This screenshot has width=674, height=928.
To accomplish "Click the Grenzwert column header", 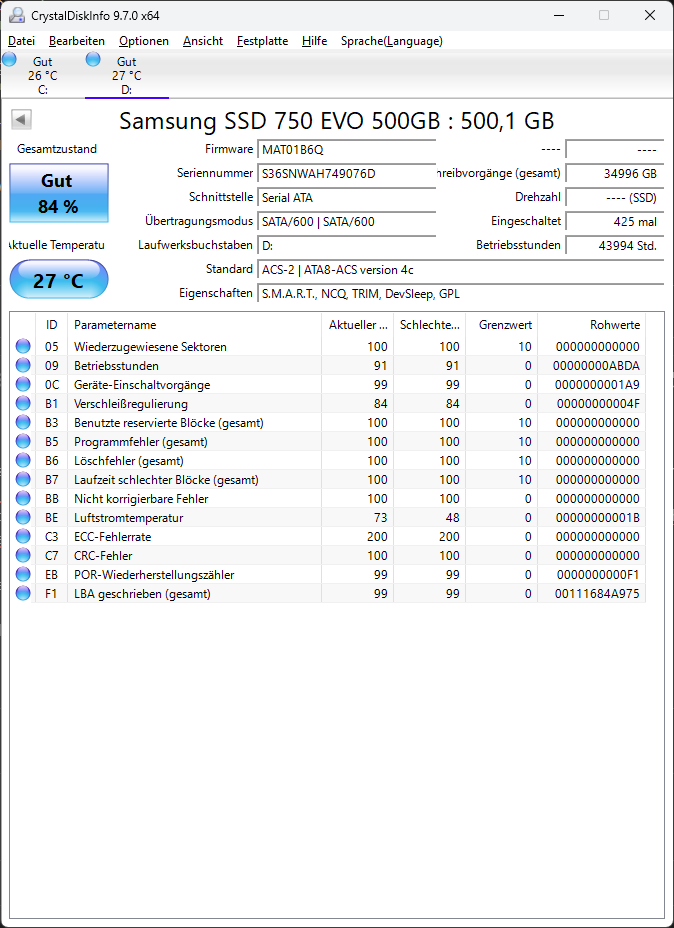I will (502, 324).
